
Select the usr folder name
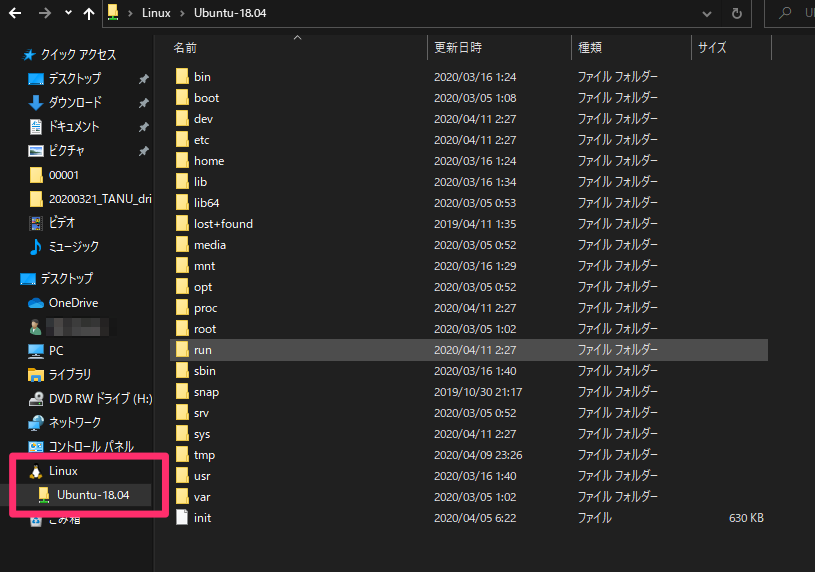[x=202, y=476]
